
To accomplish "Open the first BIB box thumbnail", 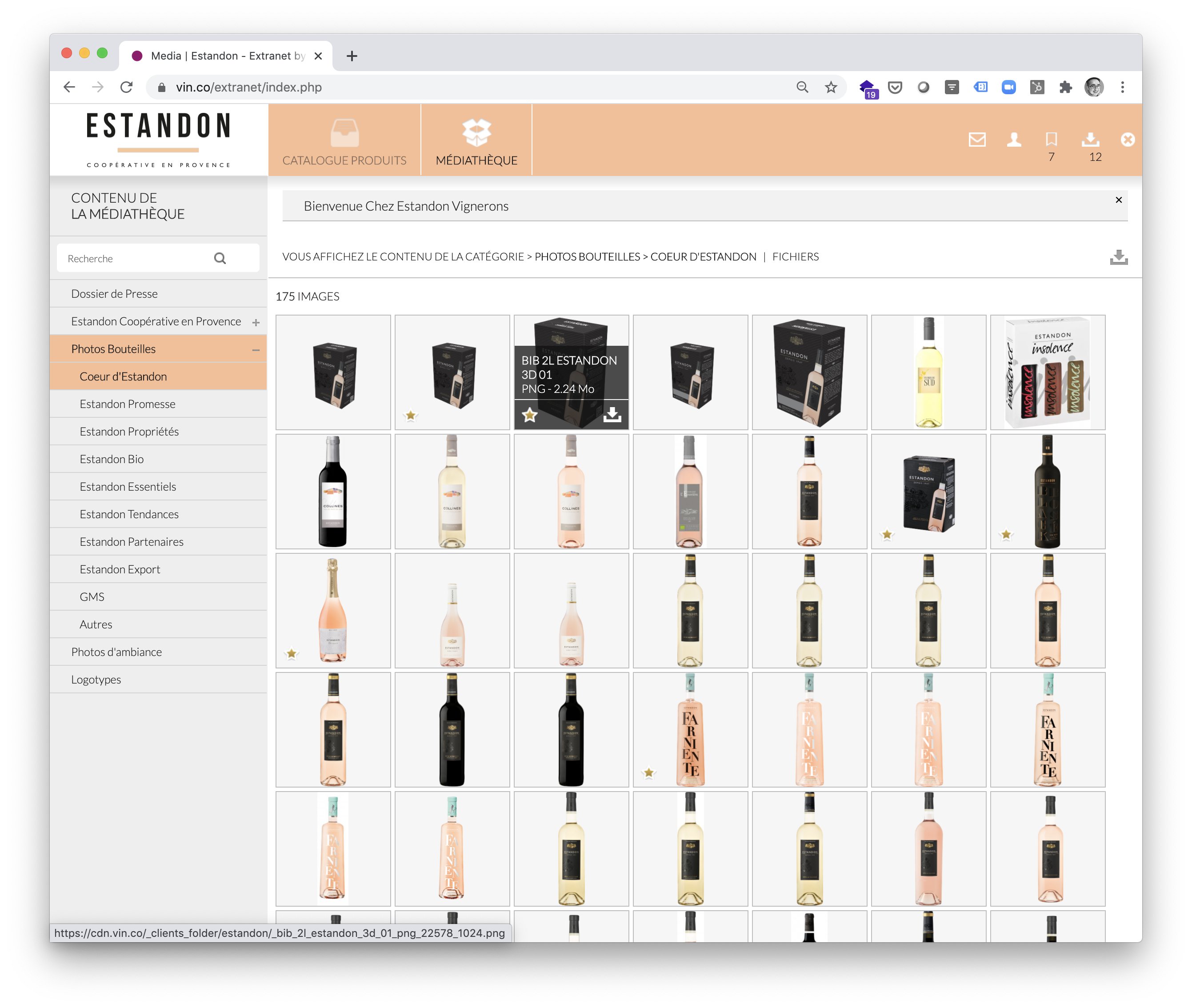I will coord(333,372).
